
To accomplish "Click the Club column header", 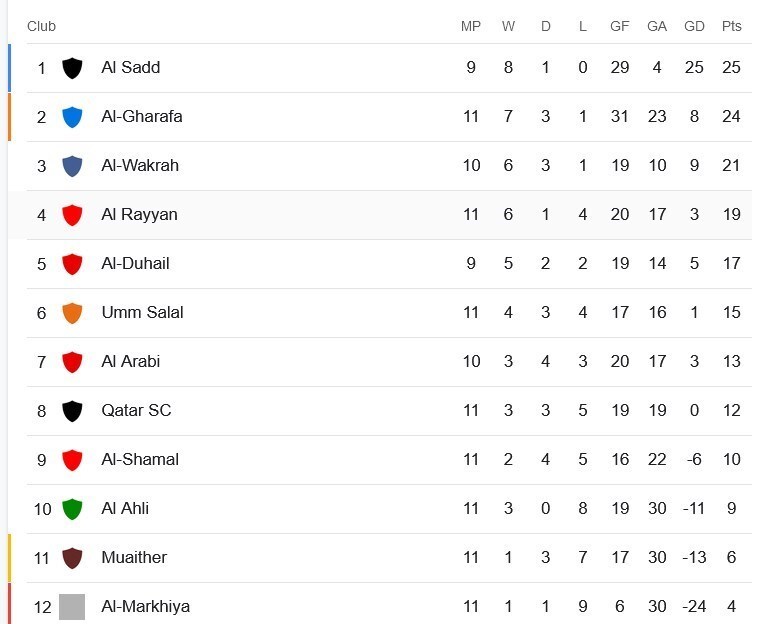I will click(x=41, y=26).
